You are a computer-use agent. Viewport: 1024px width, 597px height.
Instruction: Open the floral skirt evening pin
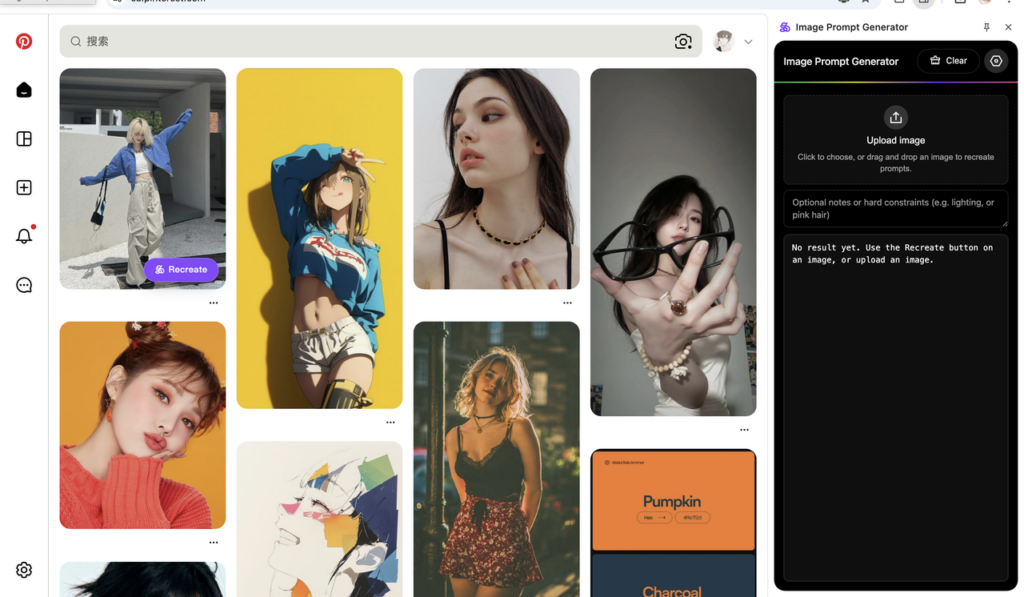[x=496, y=459]
